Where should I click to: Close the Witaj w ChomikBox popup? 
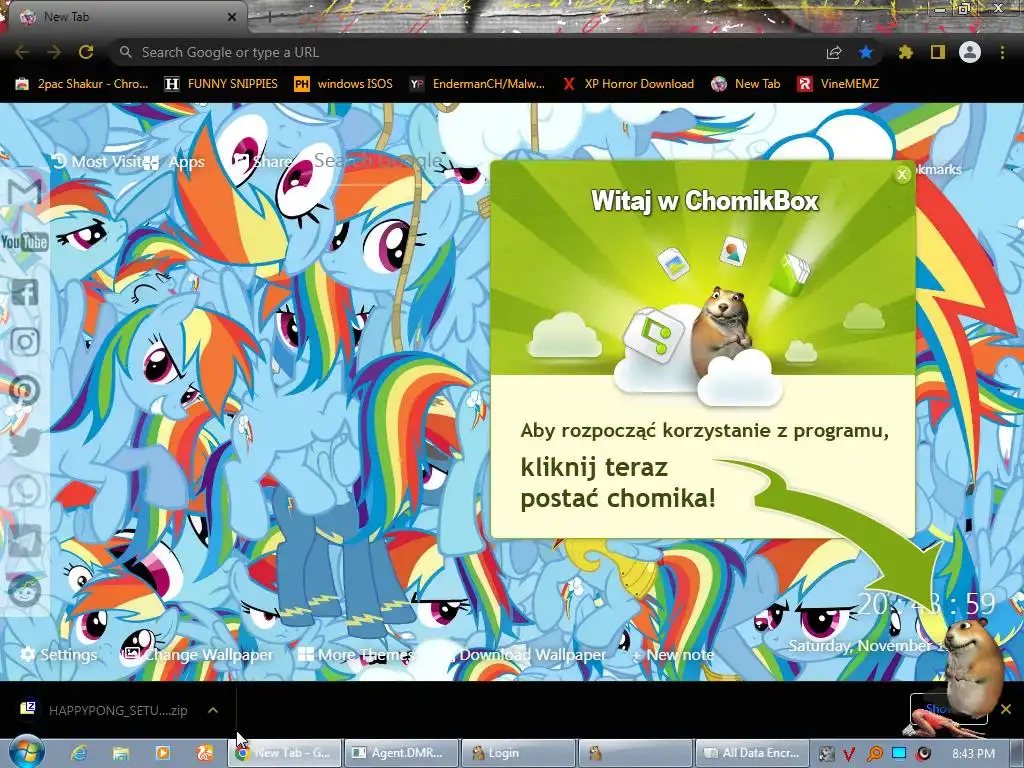902,174
